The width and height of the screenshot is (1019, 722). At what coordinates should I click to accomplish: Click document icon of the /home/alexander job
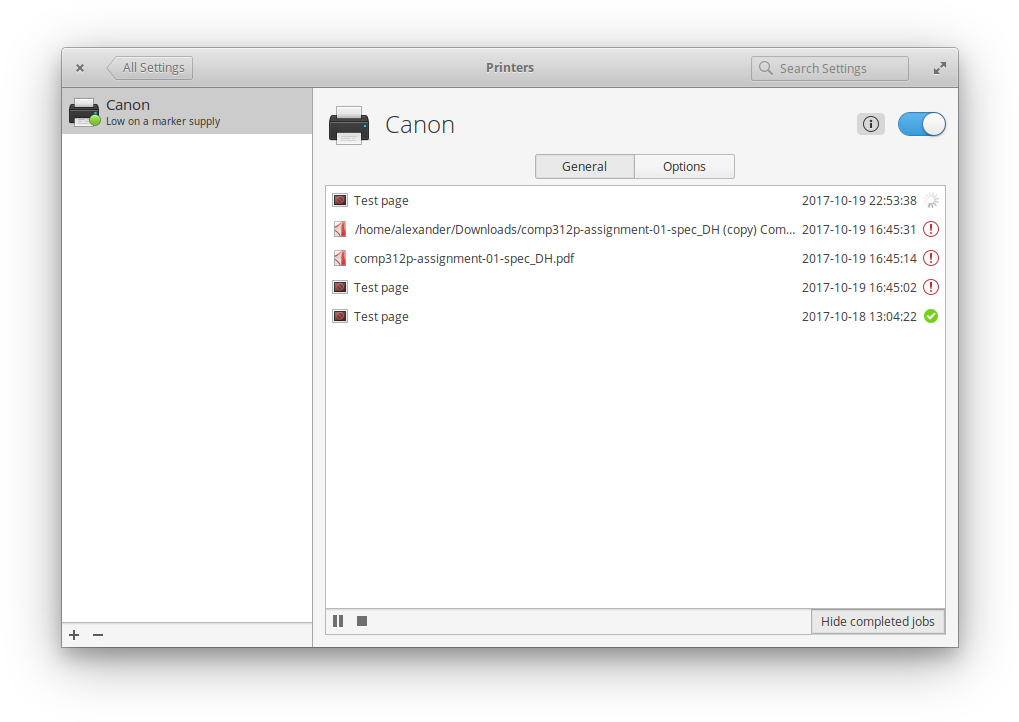339,229
